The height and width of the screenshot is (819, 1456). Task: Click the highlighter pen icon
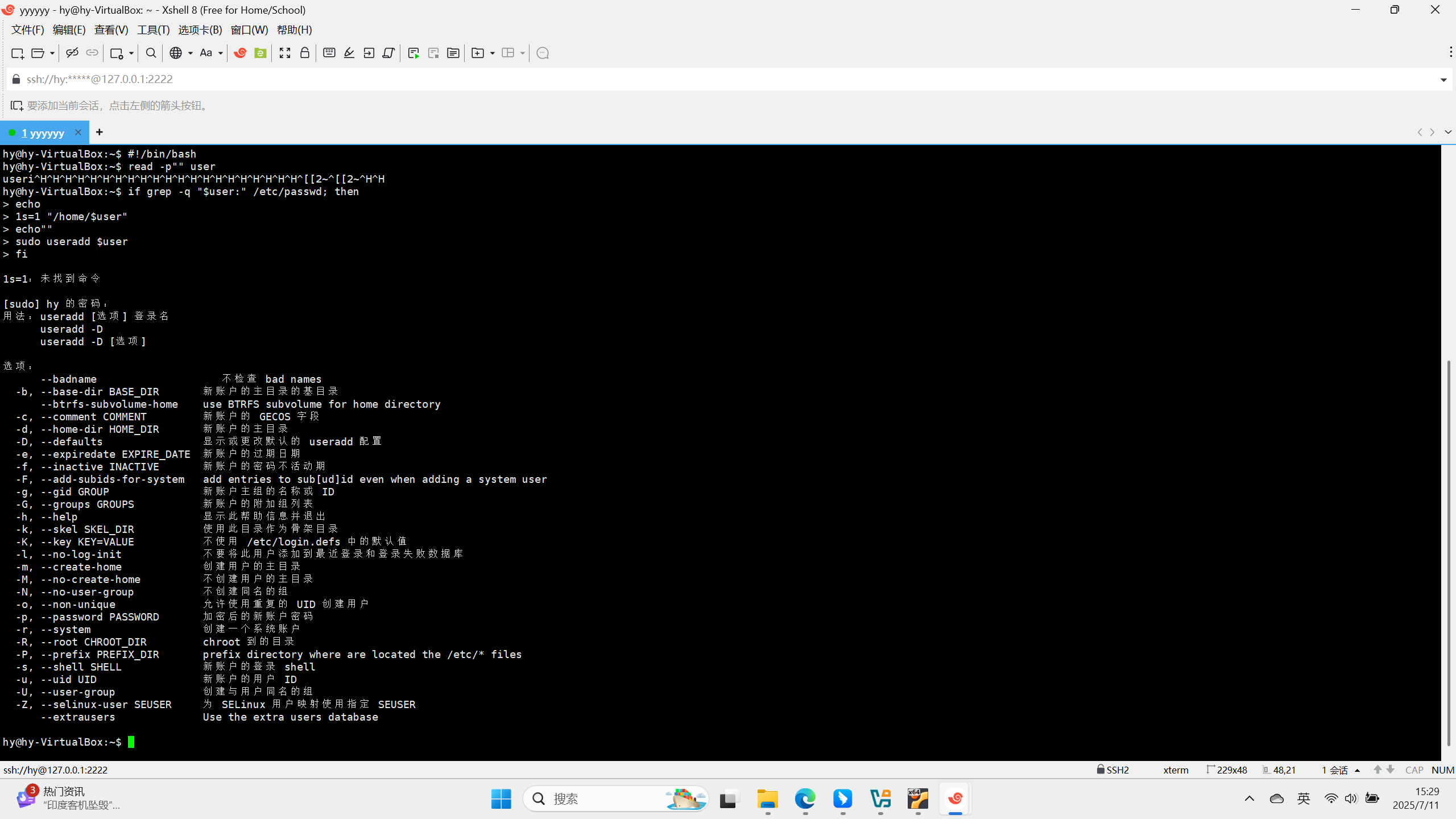coord(349,53)
